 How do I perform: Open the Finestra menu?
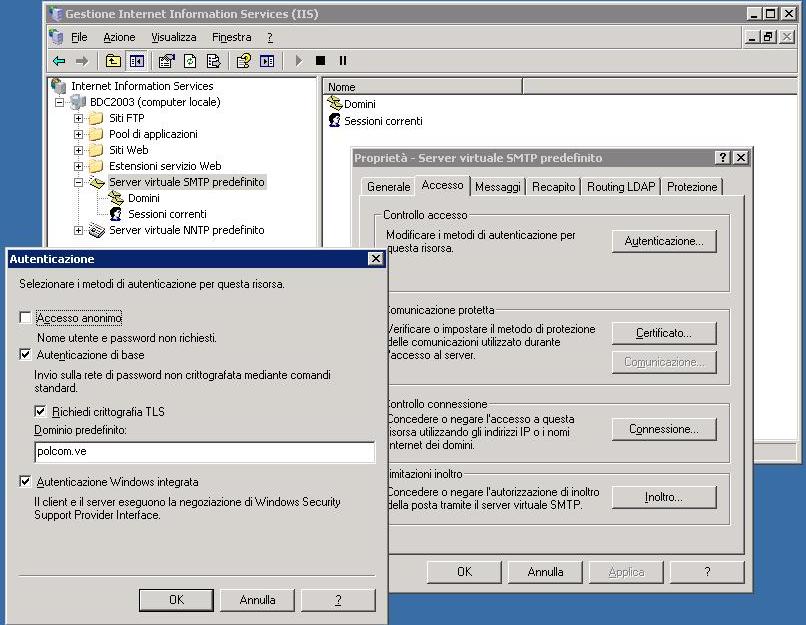232,37
